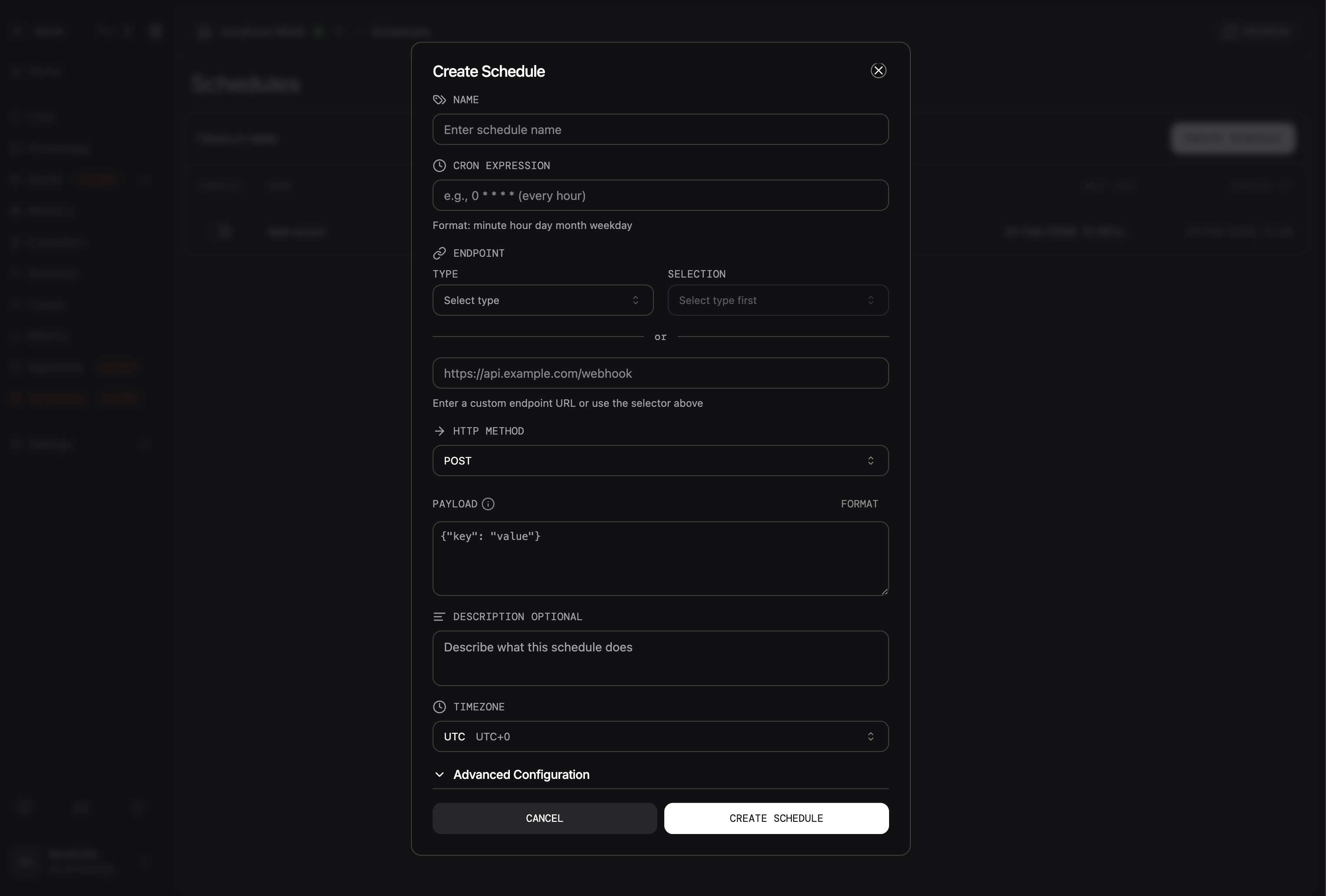Open the Selection dropdown

[x=777, y=300]
